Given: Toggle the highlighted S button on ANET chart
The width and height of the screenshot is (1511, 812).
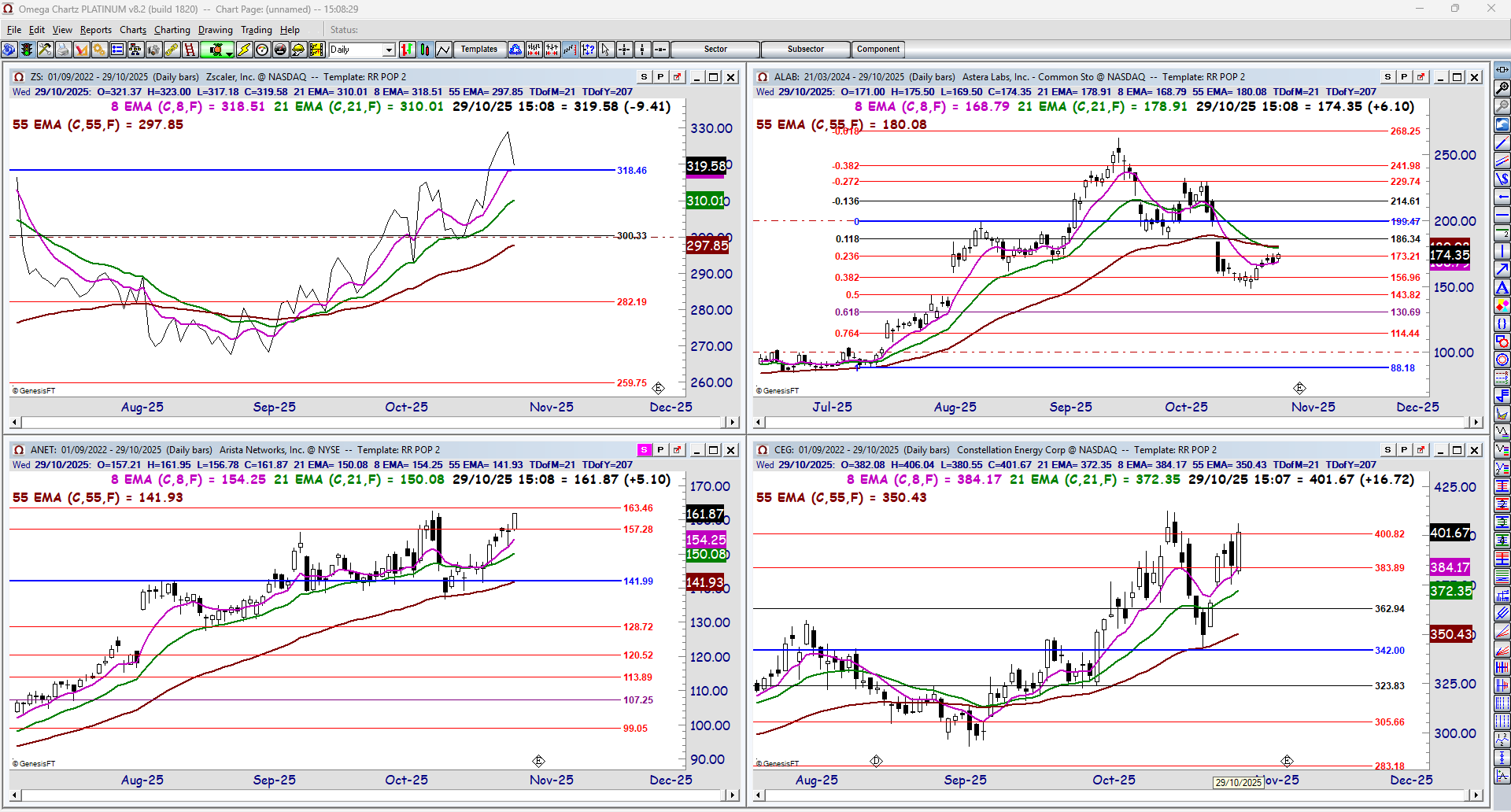Looking at the screenshot, I should [x=645, y=450].
